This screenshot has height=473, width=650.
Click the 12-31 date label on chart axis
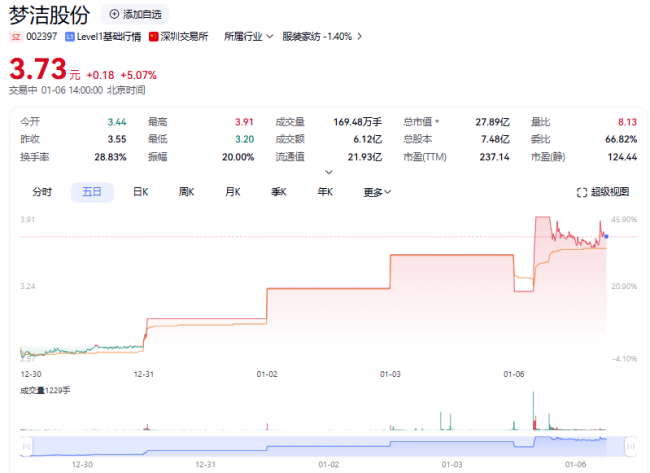pos(143,374)
